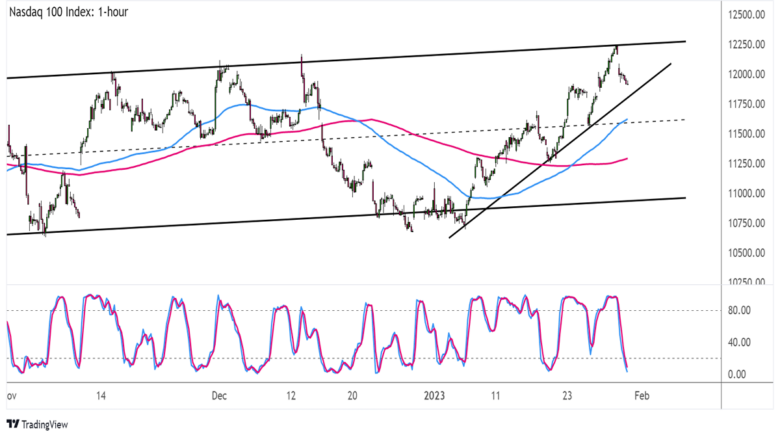780x439 pixels.
Task: Select the 80.00 stochastic level label
Action: (741, 311)
